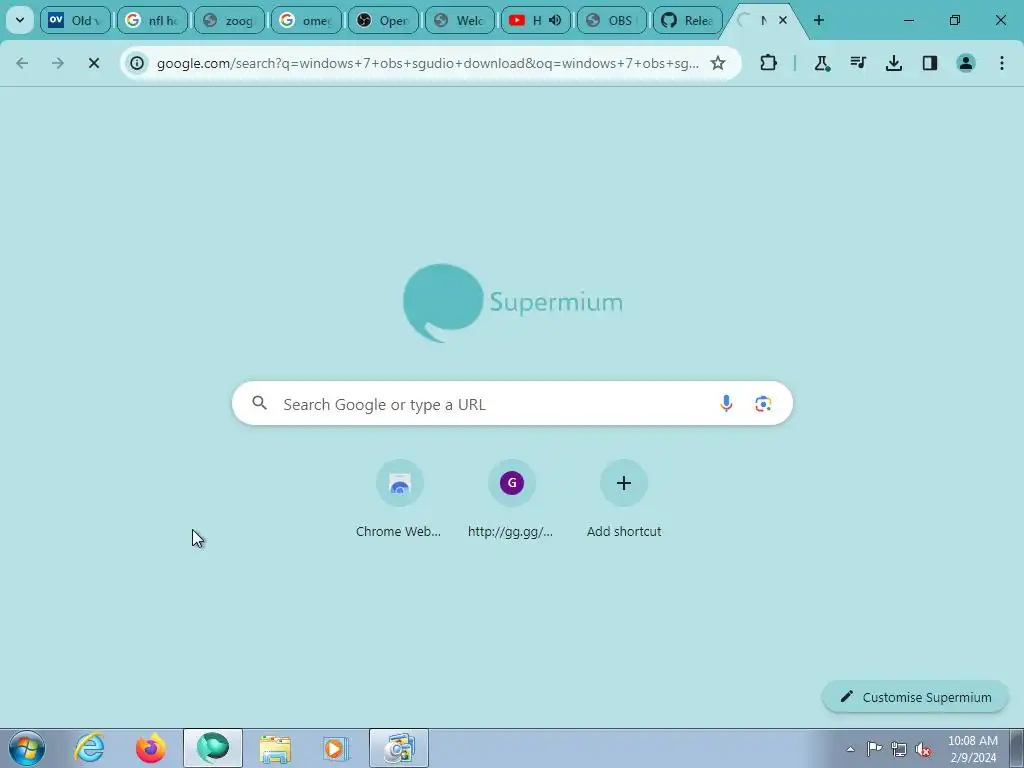Close the currently loading tab

[783, 20]
